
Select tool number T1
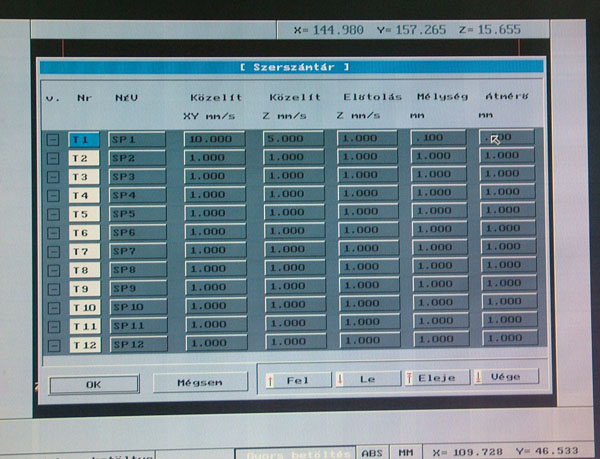[83, 140]
